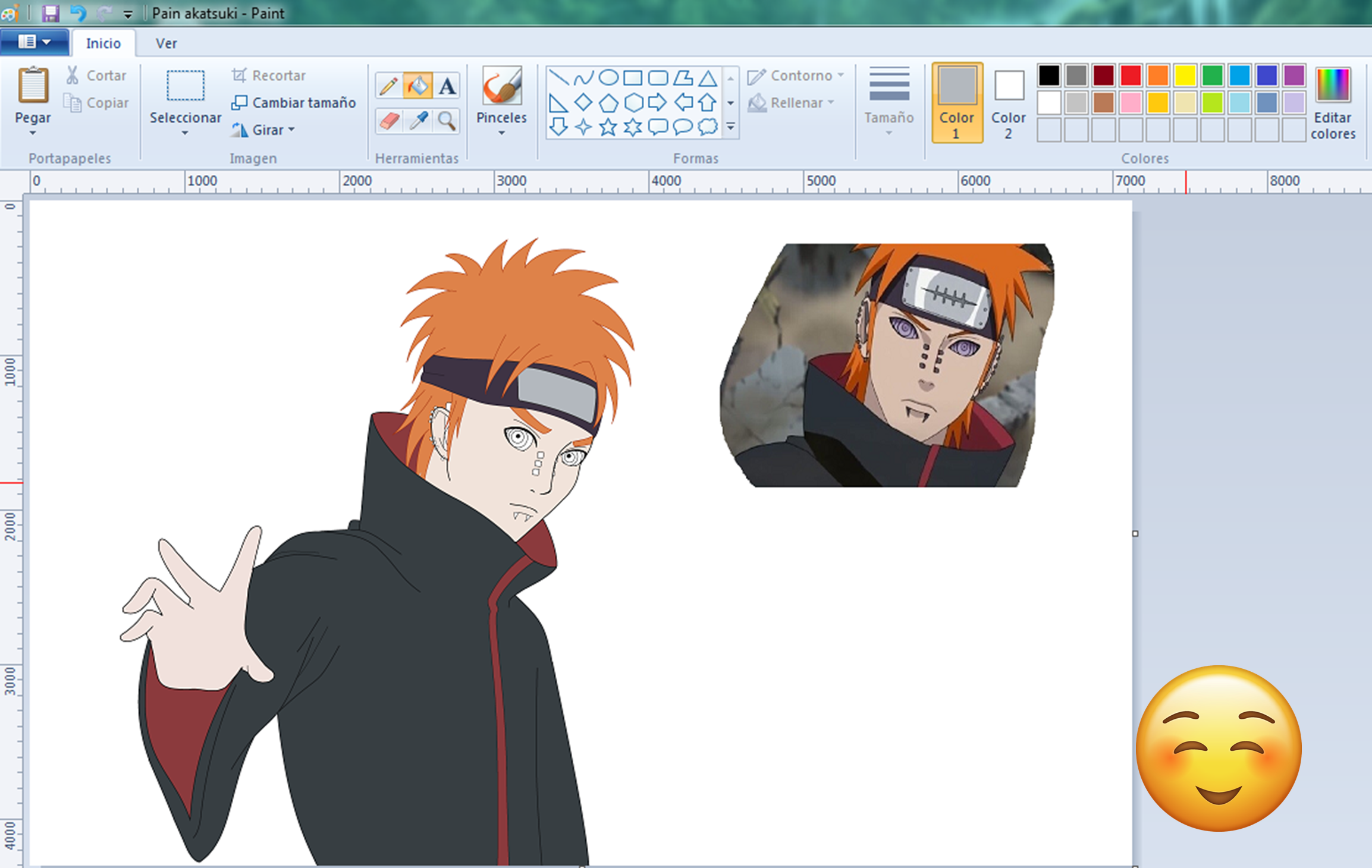Pick the orange color swatch
Image resolution: width=1372 pixels, height=868 pixels.
pyautogui.click(x=1157, y=76)
